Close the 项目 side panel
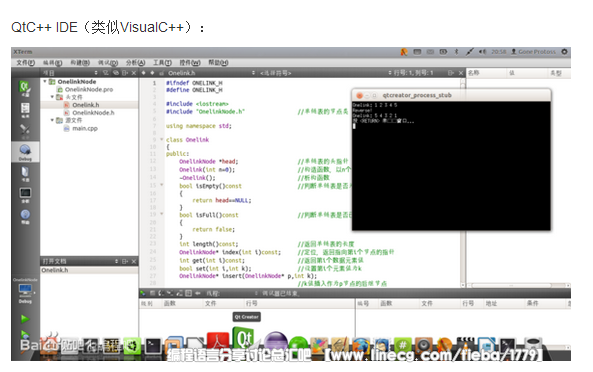Screen dimensions: 593x372 [x=134, y=73]
